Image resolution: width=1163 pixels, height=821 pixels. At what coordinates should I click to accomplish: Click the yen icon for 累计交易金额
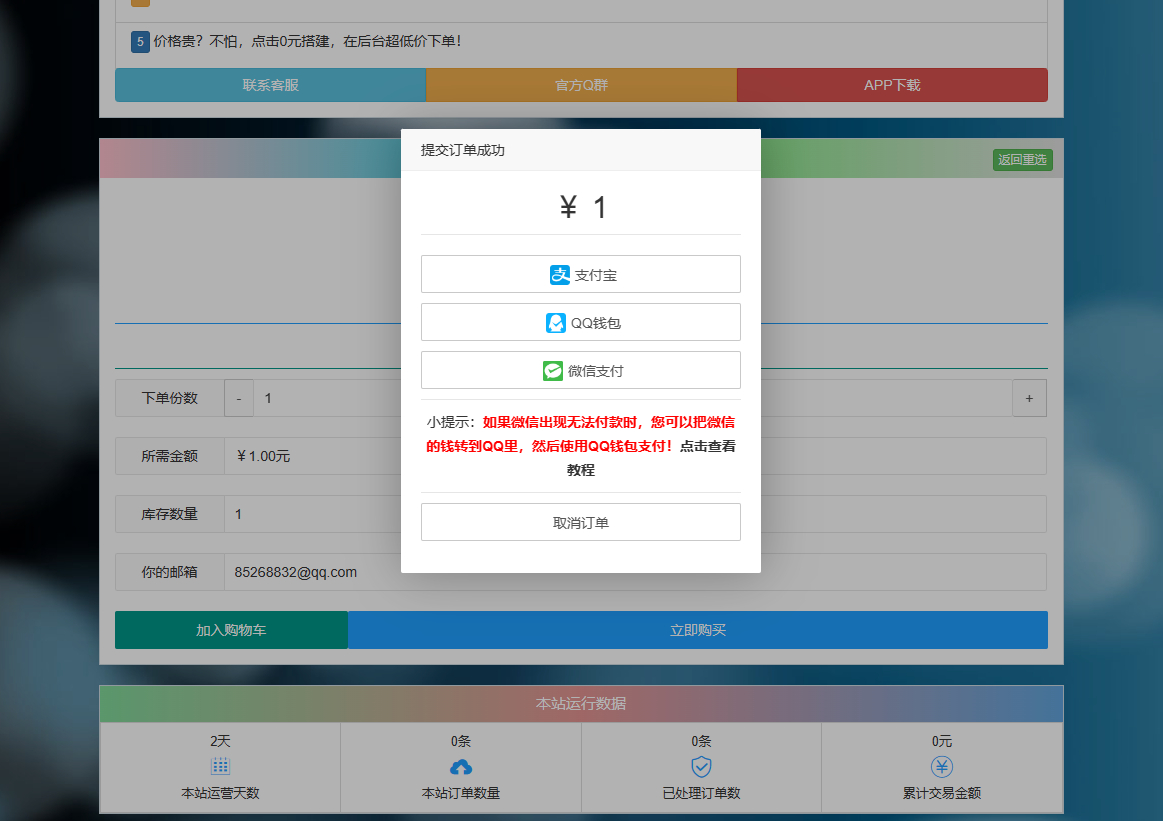(942, 767)
